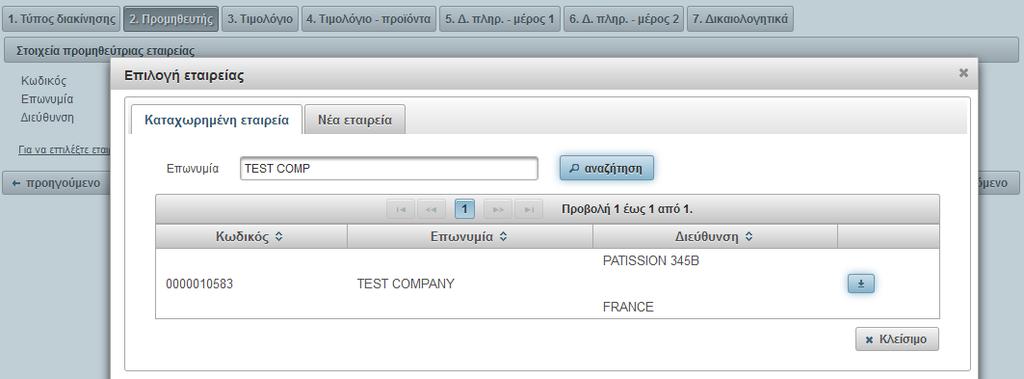Open step 1. Τύπος διακίνησης
1024x379 pixels.
point(61,19)
